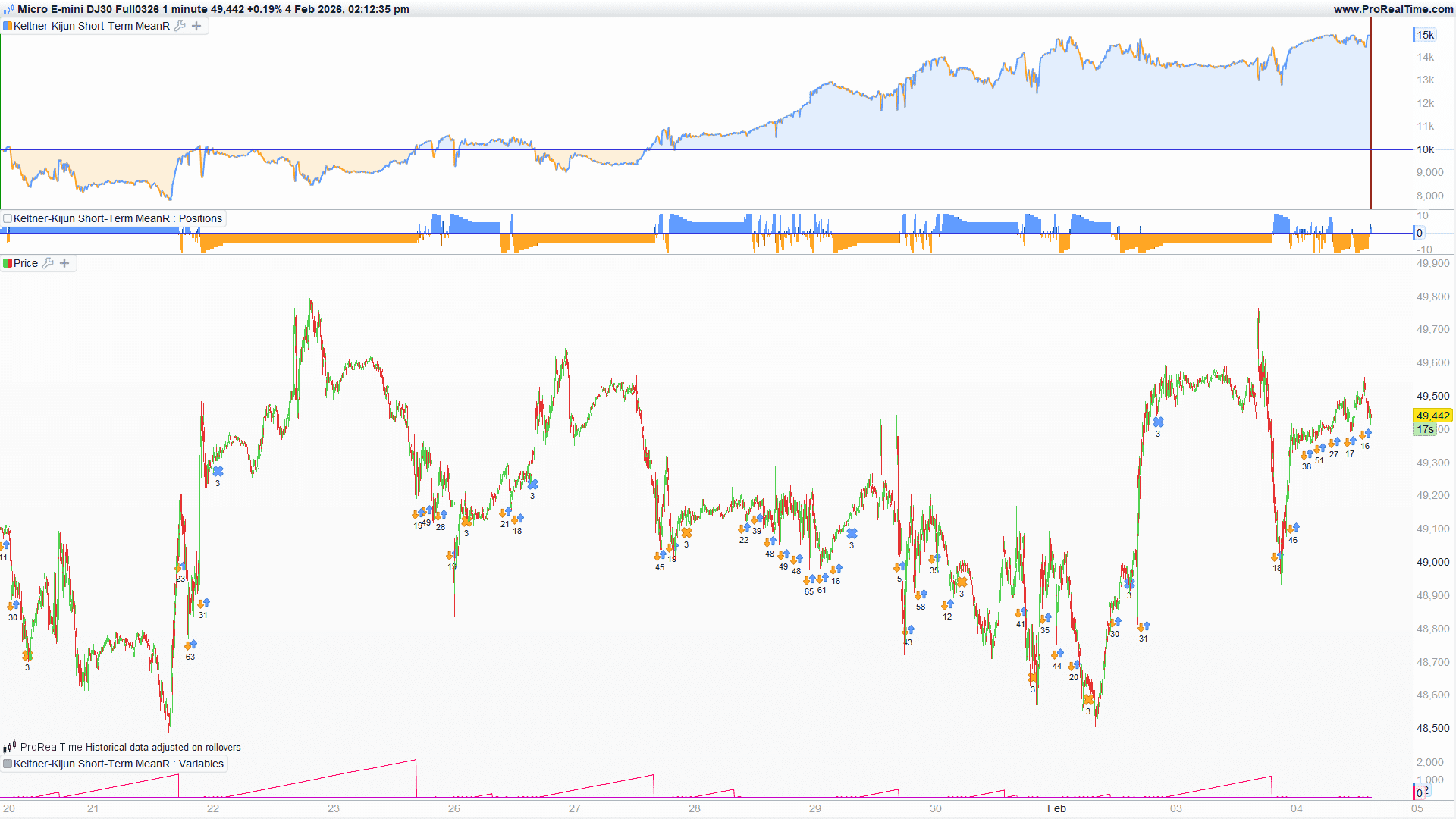Click candlestick icon in title bar
1456x819 pixels.
tap(8, 9)
